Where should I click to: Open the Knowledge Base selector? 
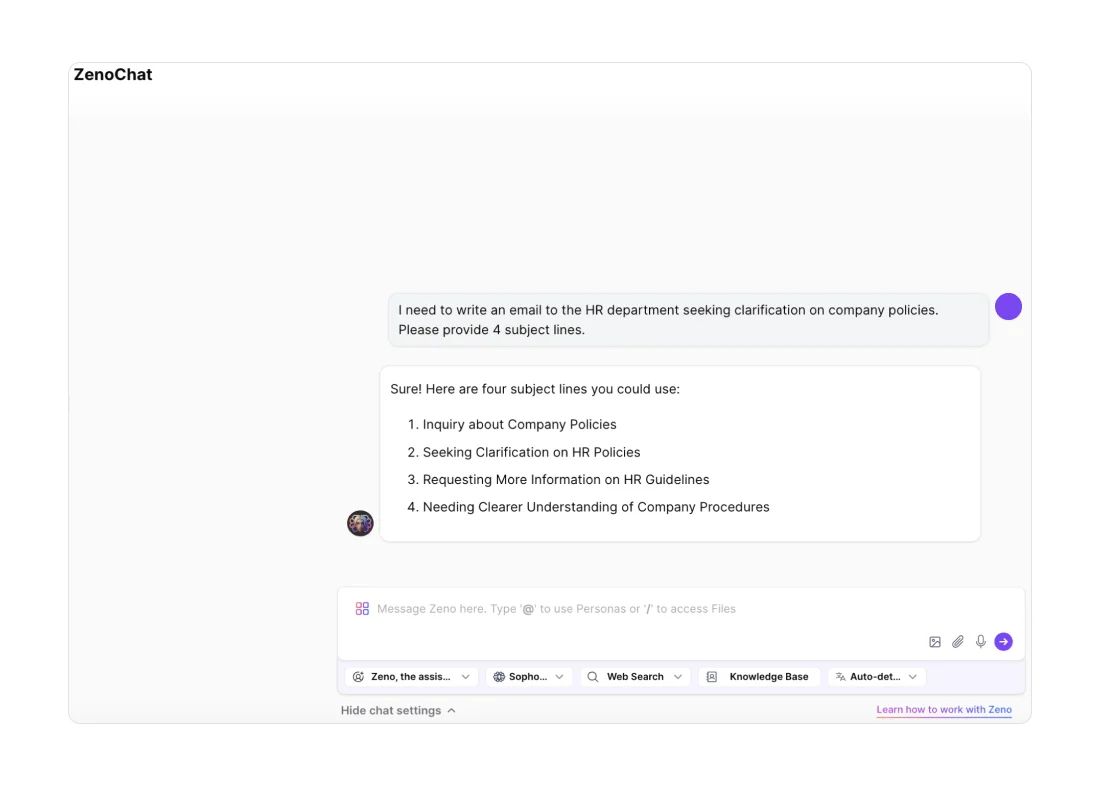[758, 677]
